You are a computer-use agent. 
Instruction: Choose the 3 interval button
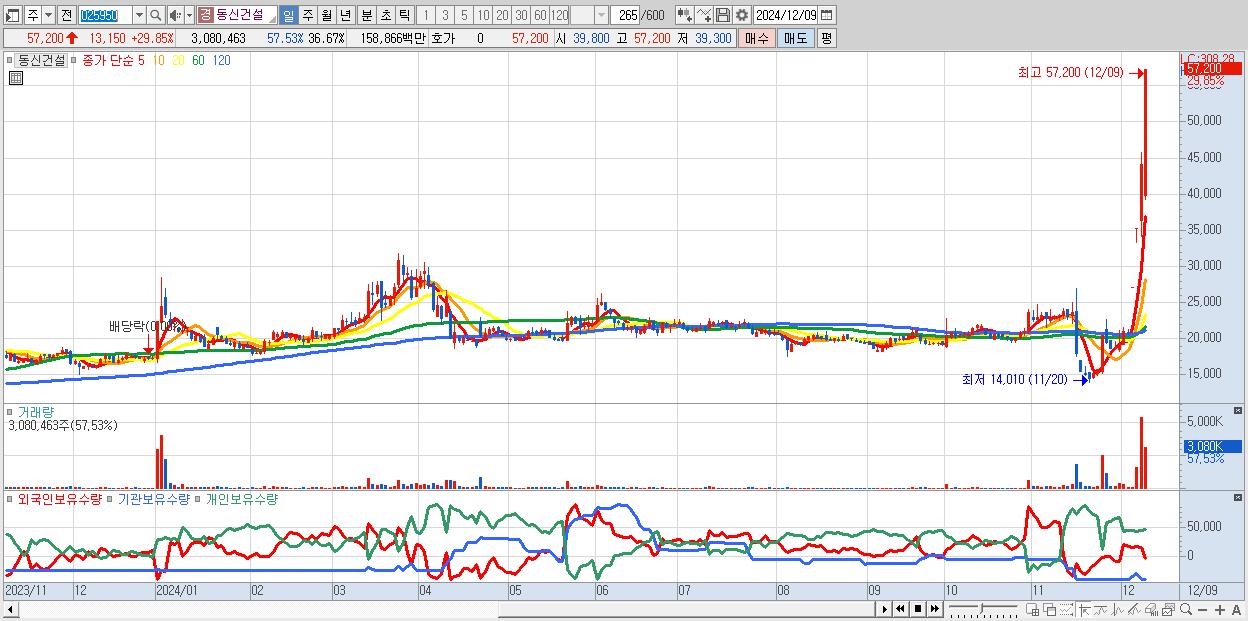click(445, 15)
